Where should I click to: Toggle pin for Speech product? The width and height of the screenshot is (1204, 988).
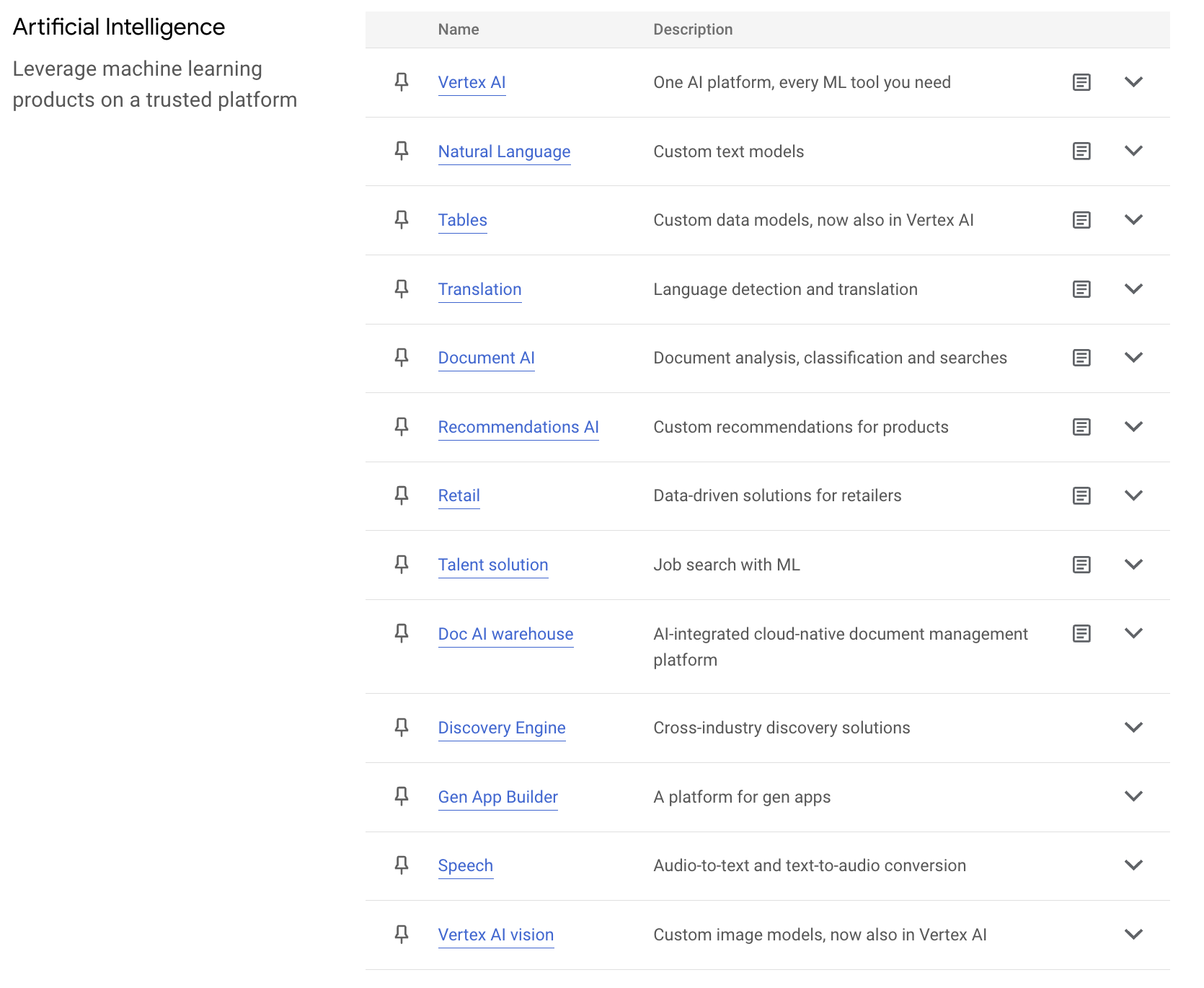tap(402, 865)
